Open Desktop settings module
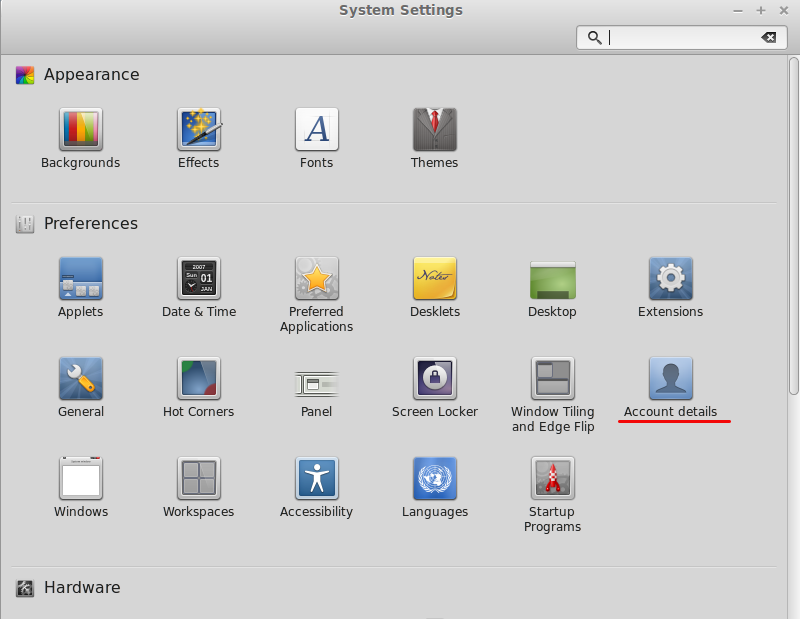The image size is (800, 619). [x=552, y=279]
